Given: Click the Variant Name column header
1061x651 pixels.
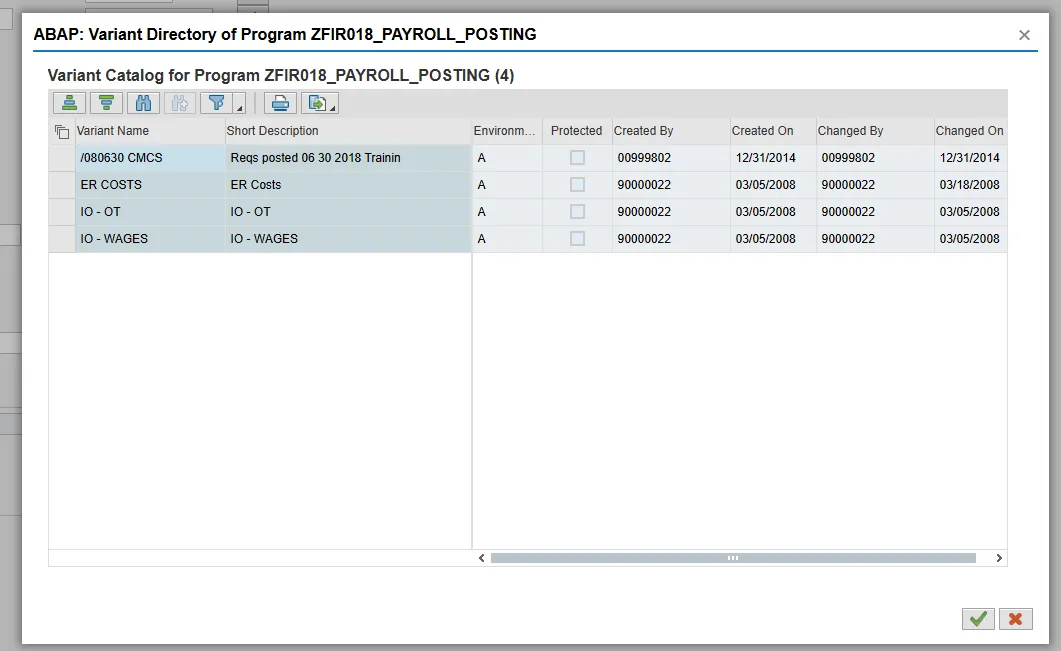Looking at the screenshot, I should pos(113,131).
